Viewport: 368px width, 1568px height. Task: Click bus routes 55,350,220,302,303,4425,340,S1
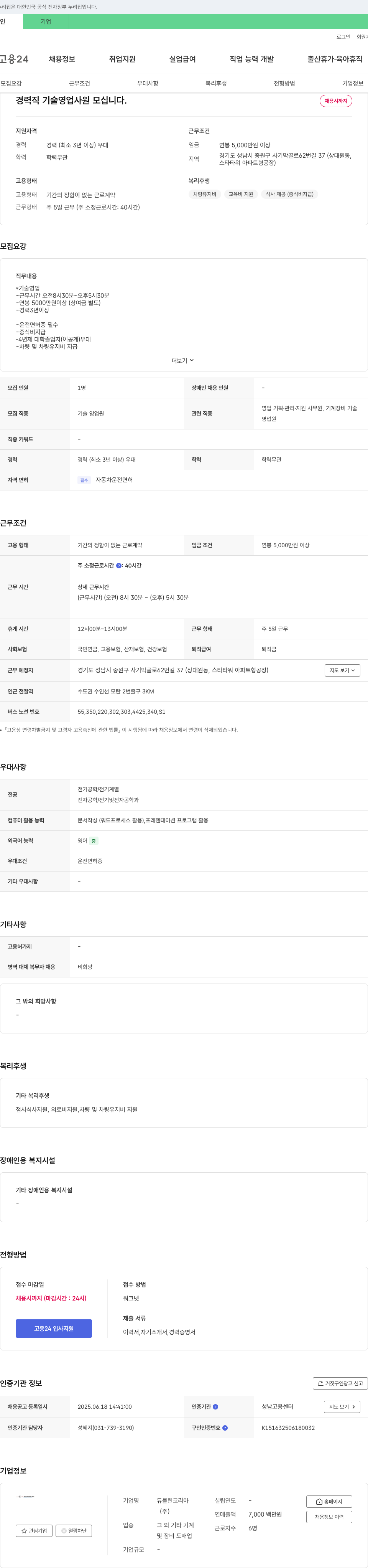point(122,711)
